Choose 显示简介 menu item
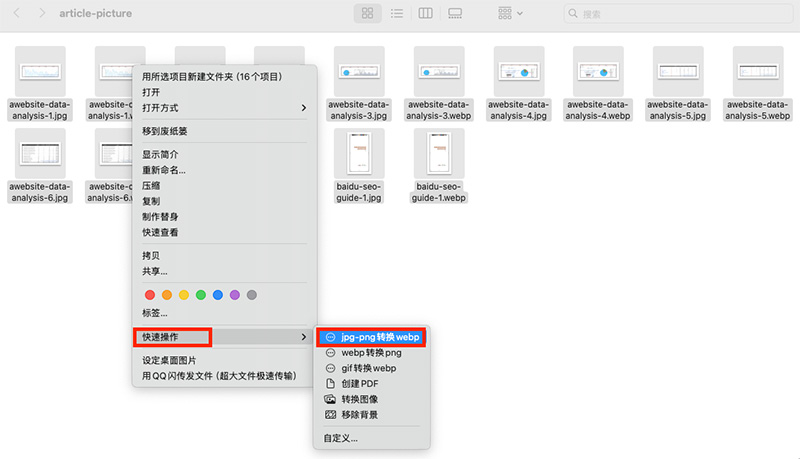800x459 pixels. (x=224, y=155)
